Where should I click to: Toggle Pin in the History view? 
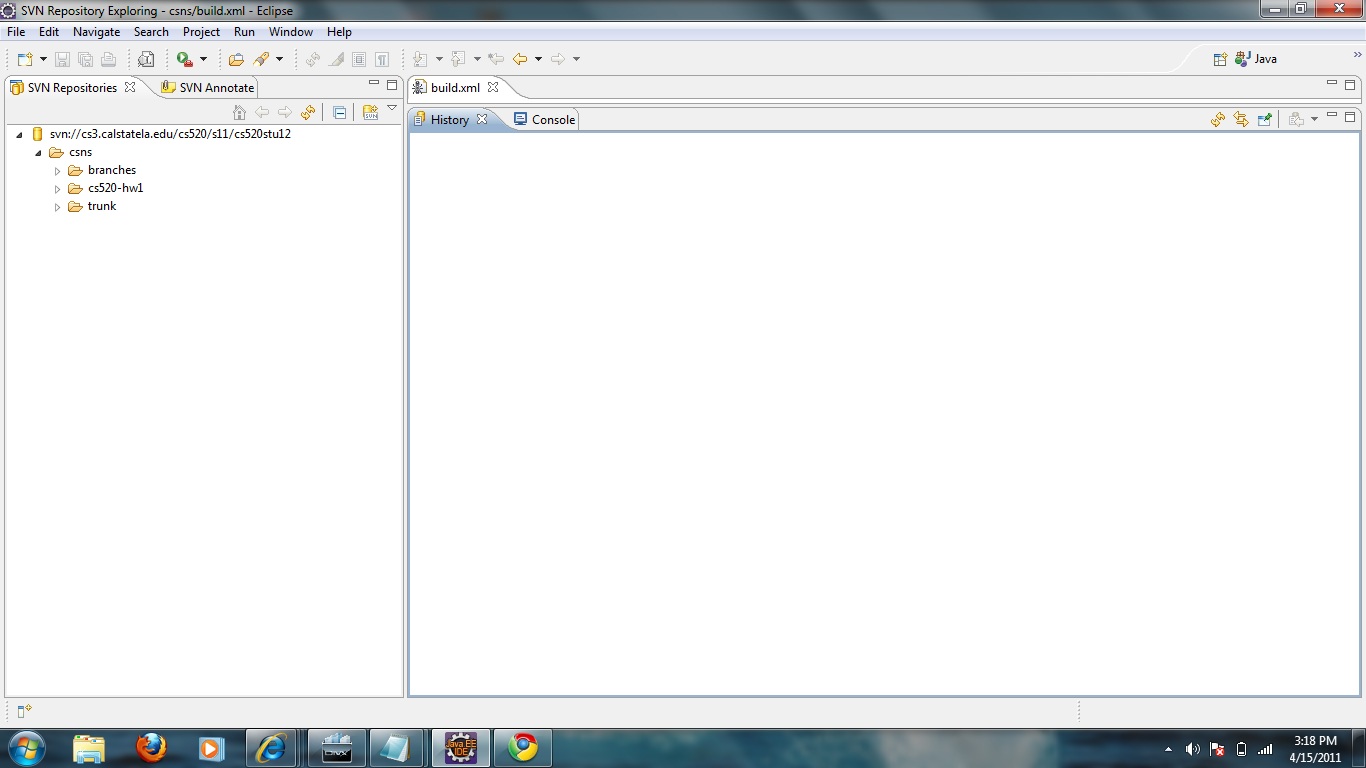[1265, 119]
